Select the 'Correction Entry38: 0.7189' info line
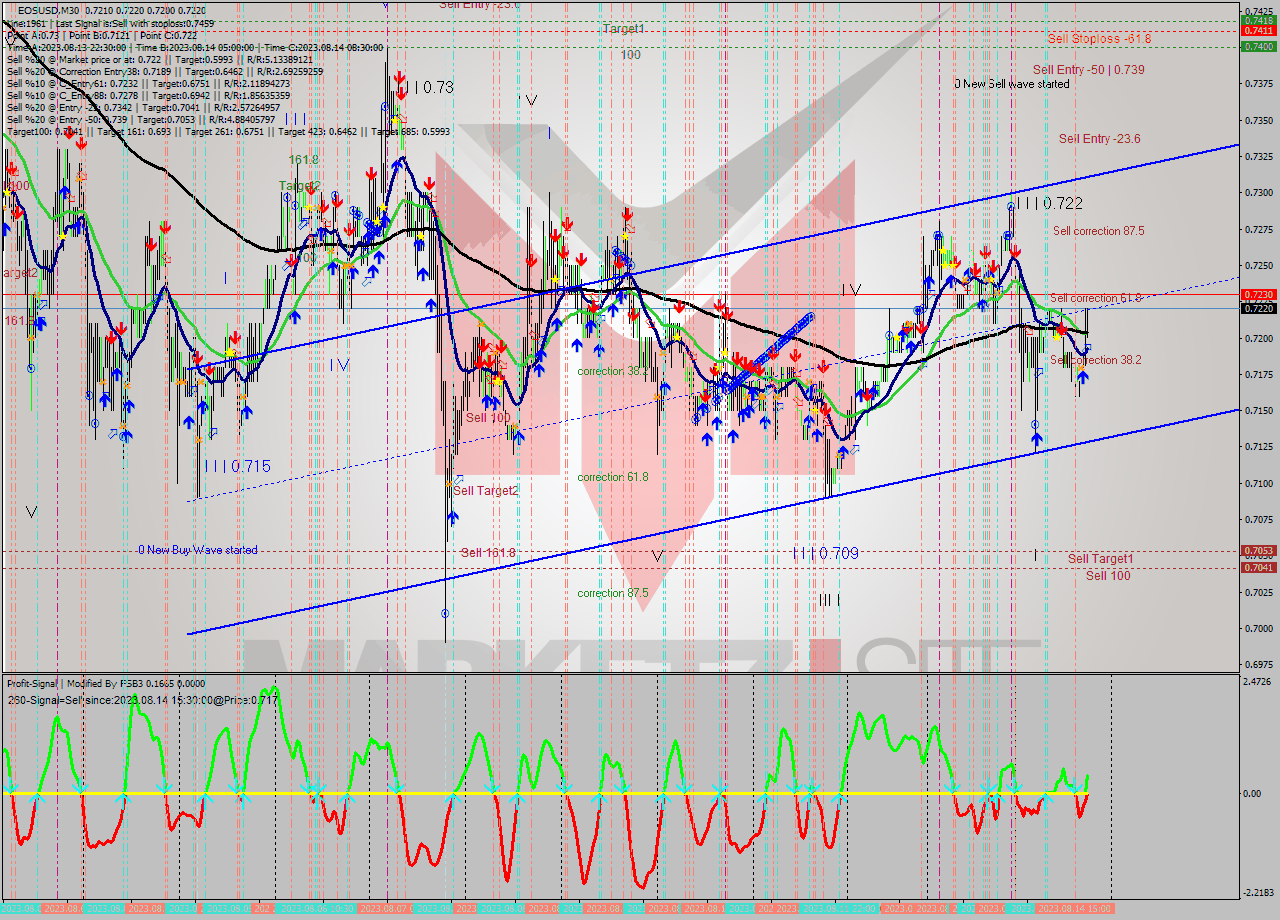The height and width of the screenshot is (920, 1280). click(x=165, y=71)
